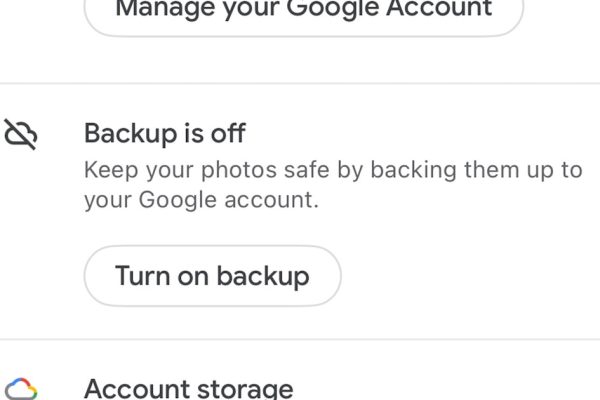
Task: Tap the colorful Google One cloud icon
Action: [x=21, y=389]
